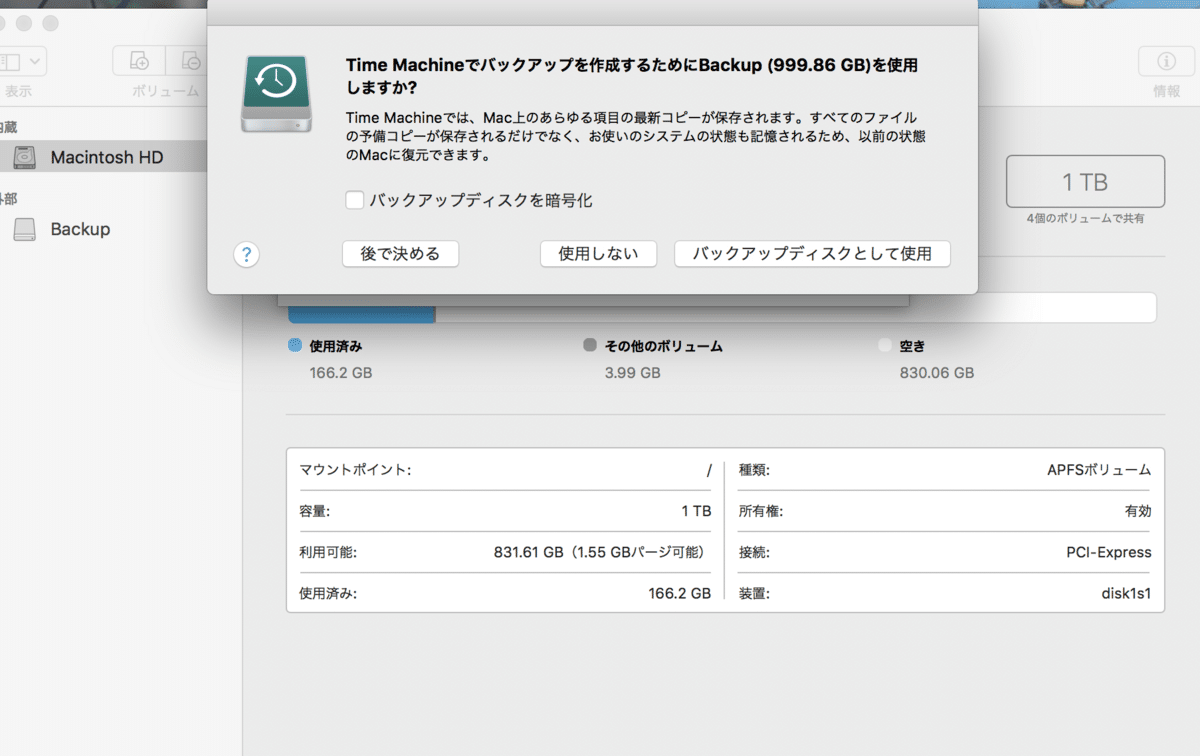Viewport: 1200px width, 756px height.
Task: Click the 装置 disk1s1 row in table
Action: click(944, 593)
